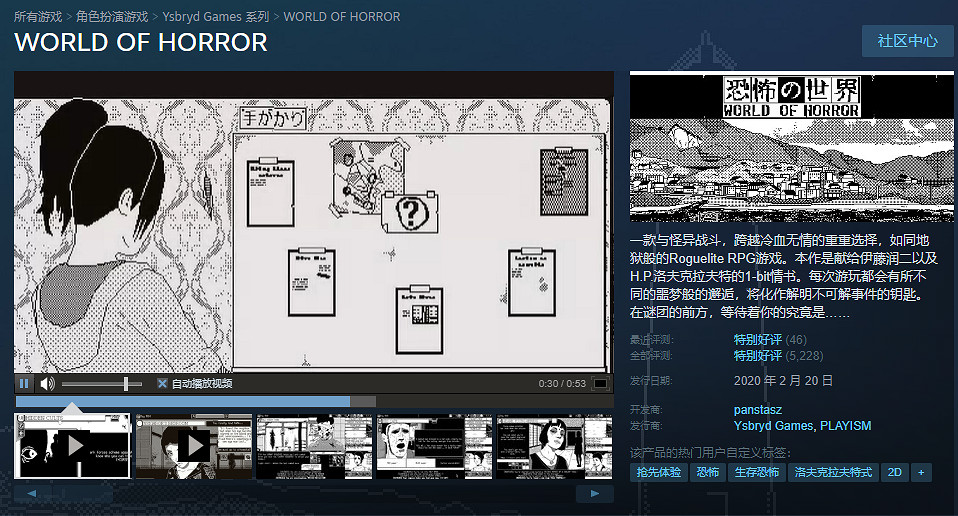Viewport: 958px width, 516px height.
Task: Play the first trailer thumbnail
Action: 72,445
